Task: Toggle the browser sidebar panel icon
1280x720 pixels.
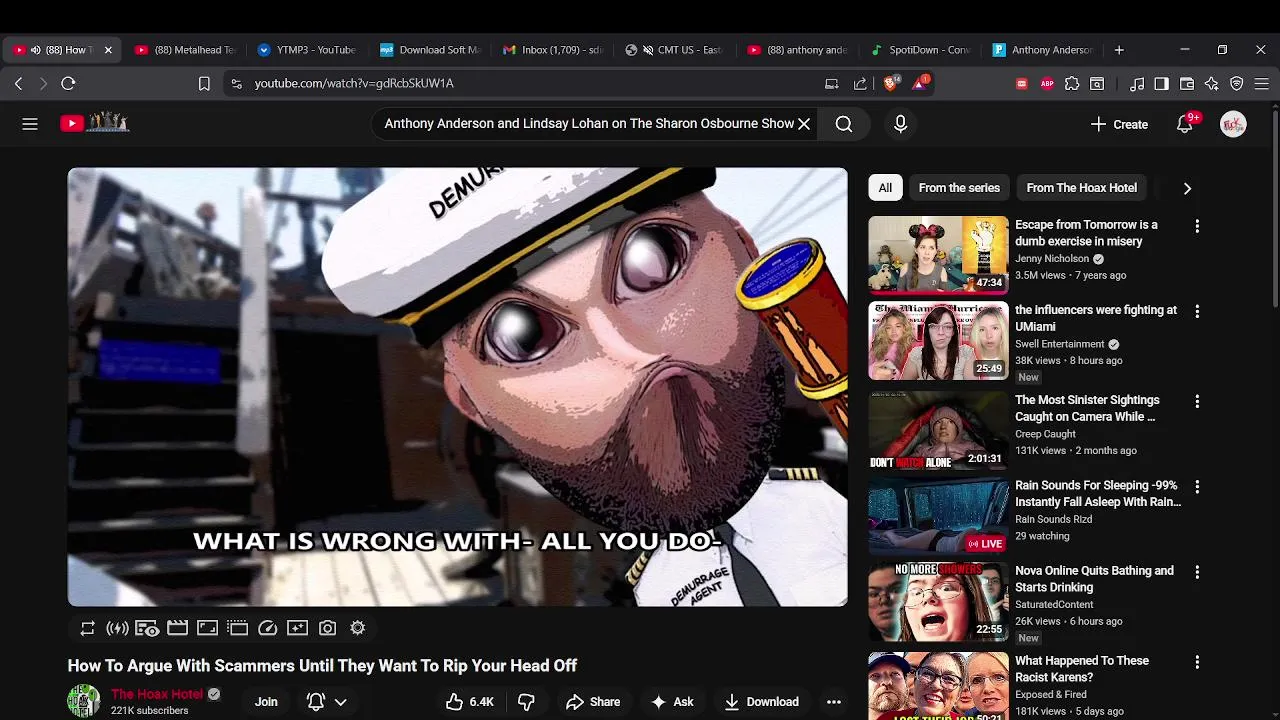Action: pos(1161,84)
